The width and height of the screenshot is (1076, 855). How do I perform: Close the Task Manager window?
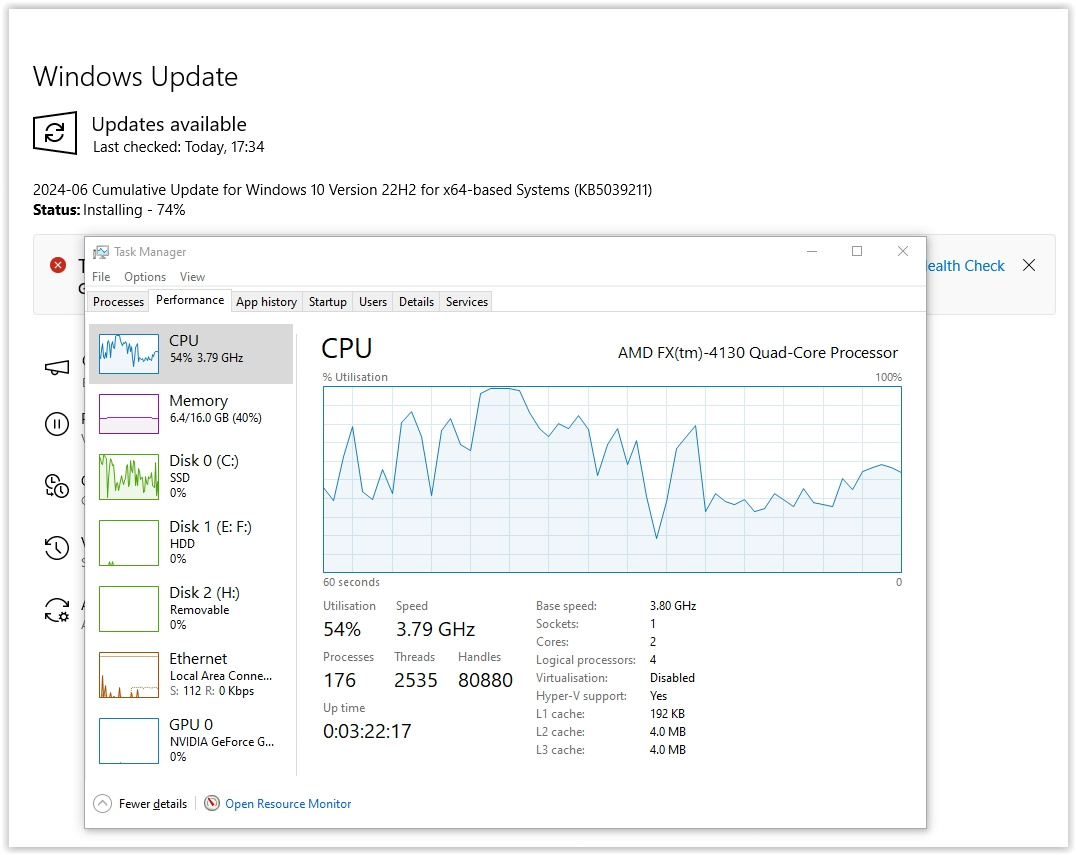[x=903, y=251]
